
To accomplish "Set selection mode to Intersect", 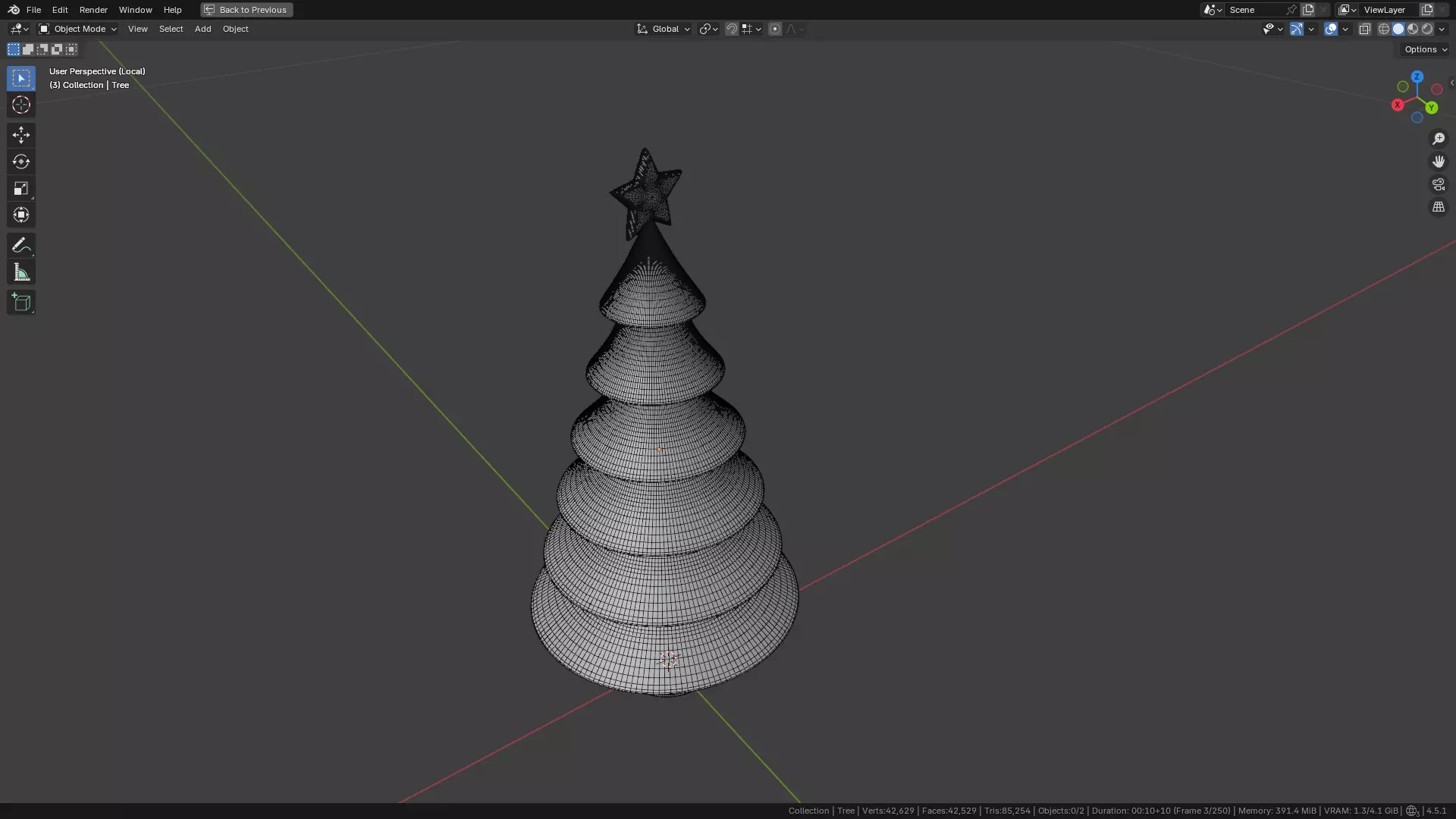I will point(71,49).
